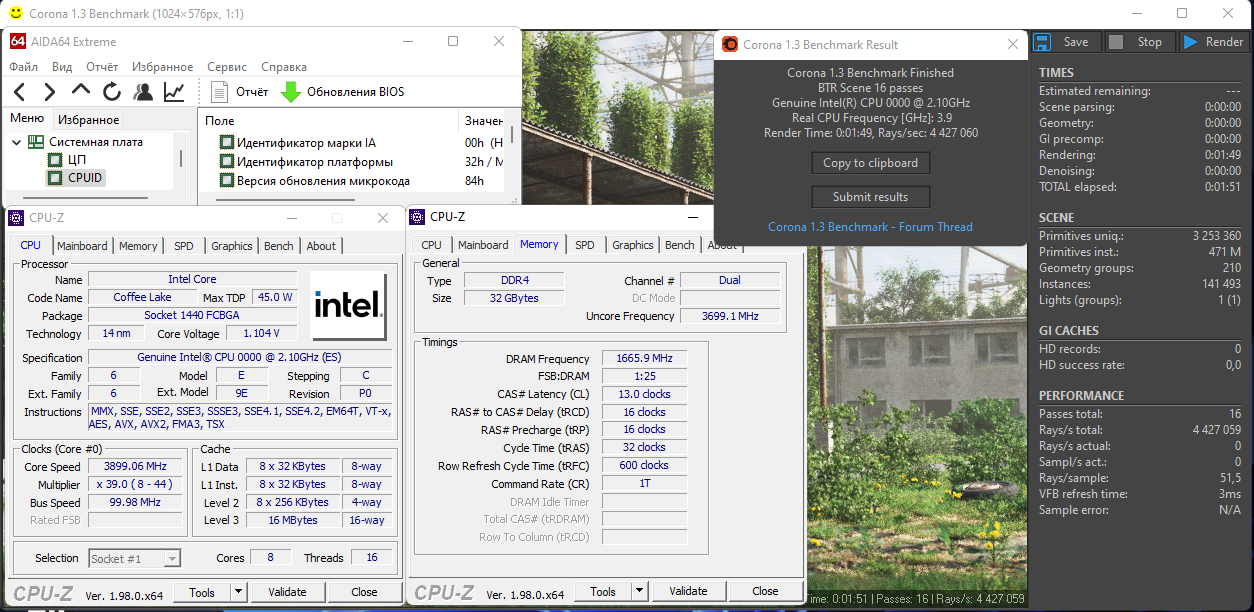
Task: Click the chip icon beside ЦП
Action: pyautogui.click(x=55, y=160)
